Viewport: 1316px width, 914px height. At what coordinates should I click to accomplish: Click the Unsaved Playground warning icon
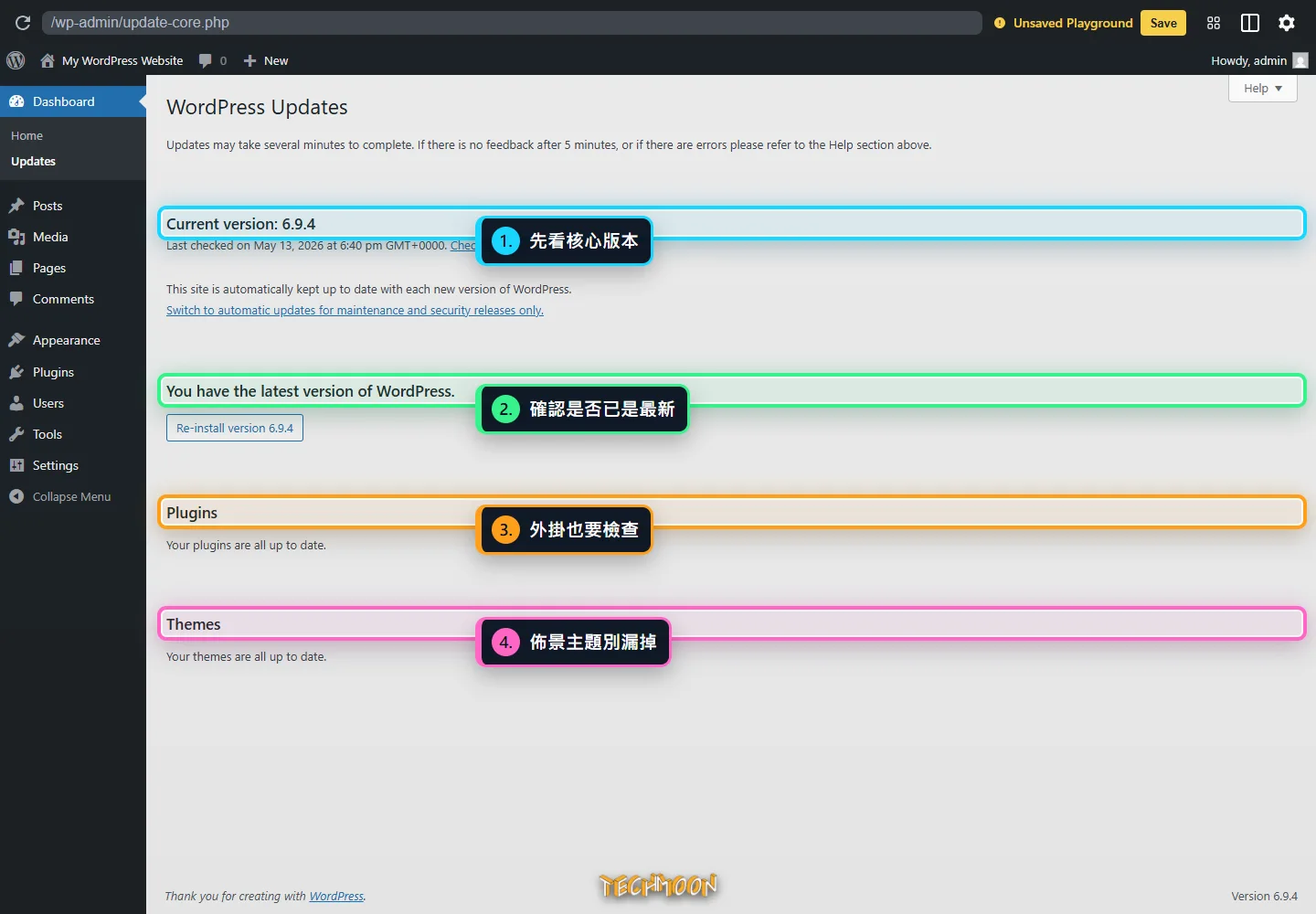(1000, 23)
